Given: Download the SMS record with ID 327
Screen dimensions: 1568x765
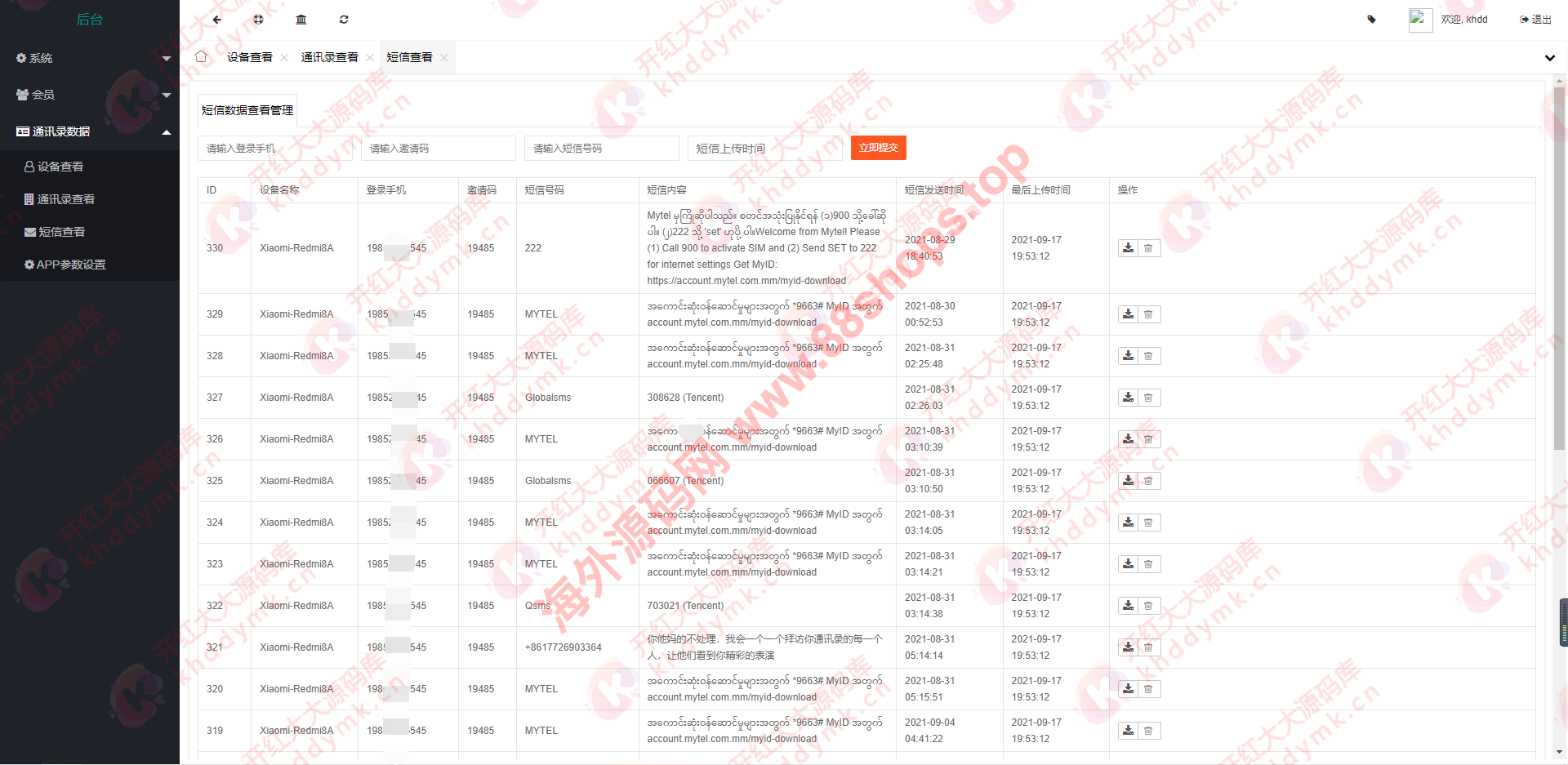Looking at the screenshot, I should point(1128,398).
